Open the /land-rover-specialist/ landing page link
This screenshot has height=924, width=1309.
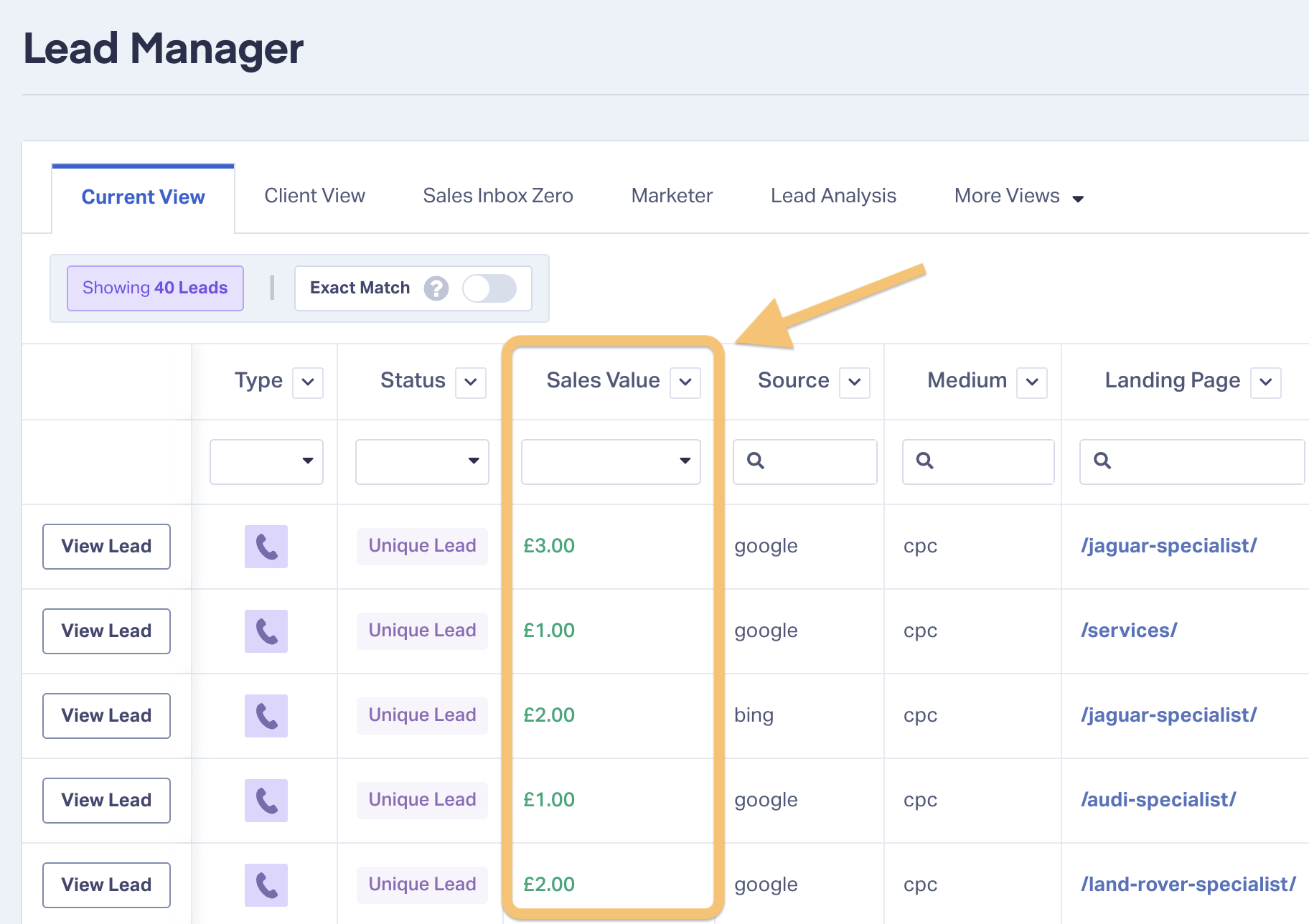pos(1188,885)
